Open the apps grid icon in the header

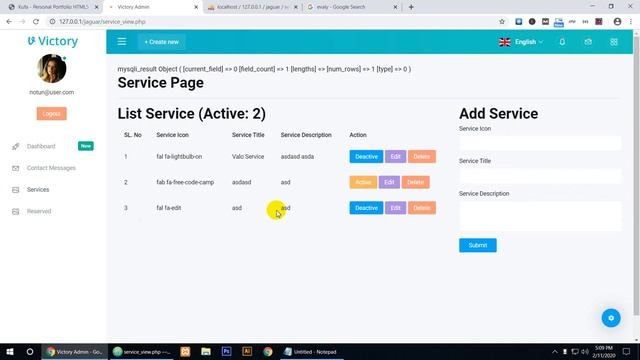[613, 42]
